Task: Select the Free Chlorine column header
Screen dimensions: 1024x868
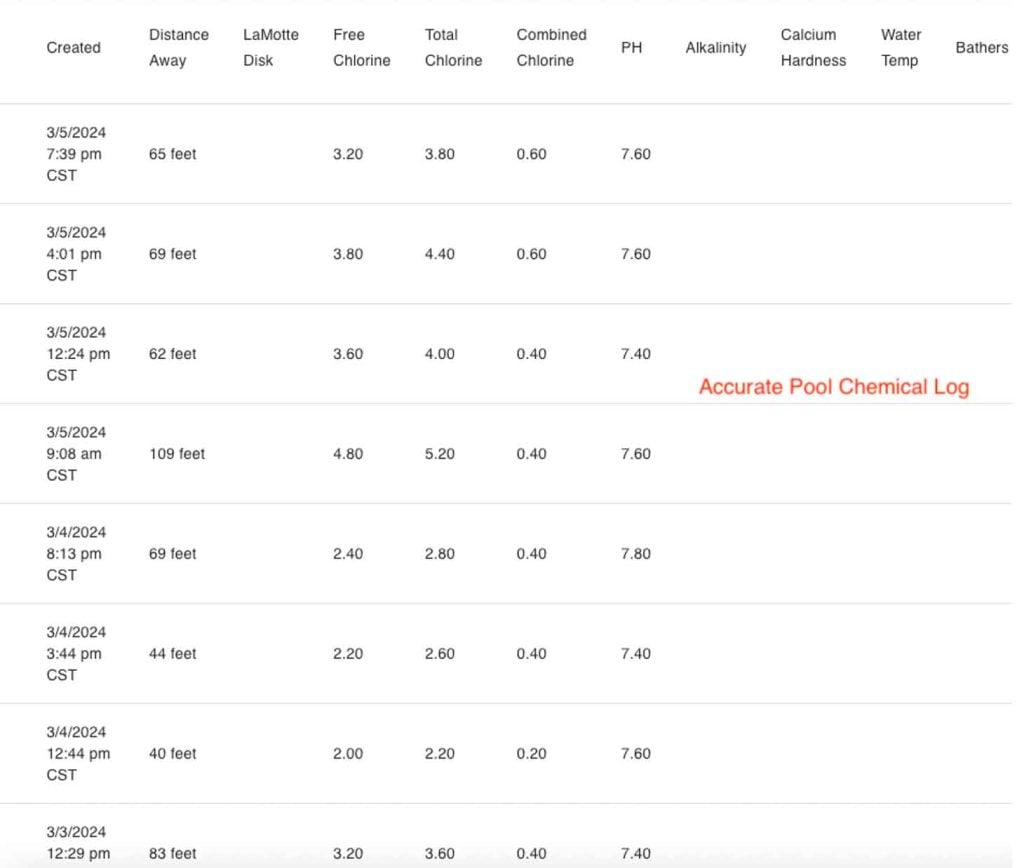Action: [361, 48]
